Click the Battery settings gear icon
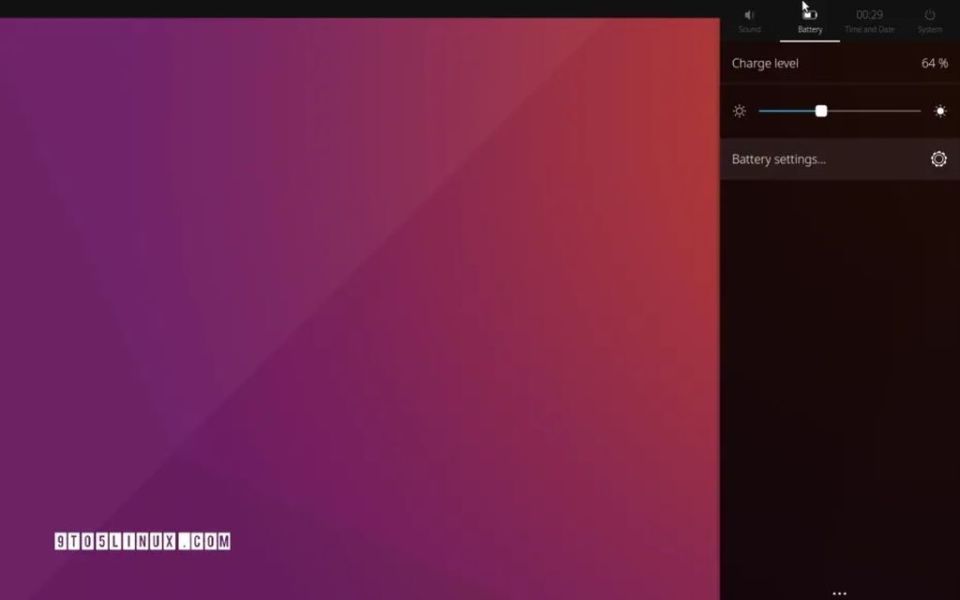The width and height of the screenshot is (960, 600). [939, 159]
